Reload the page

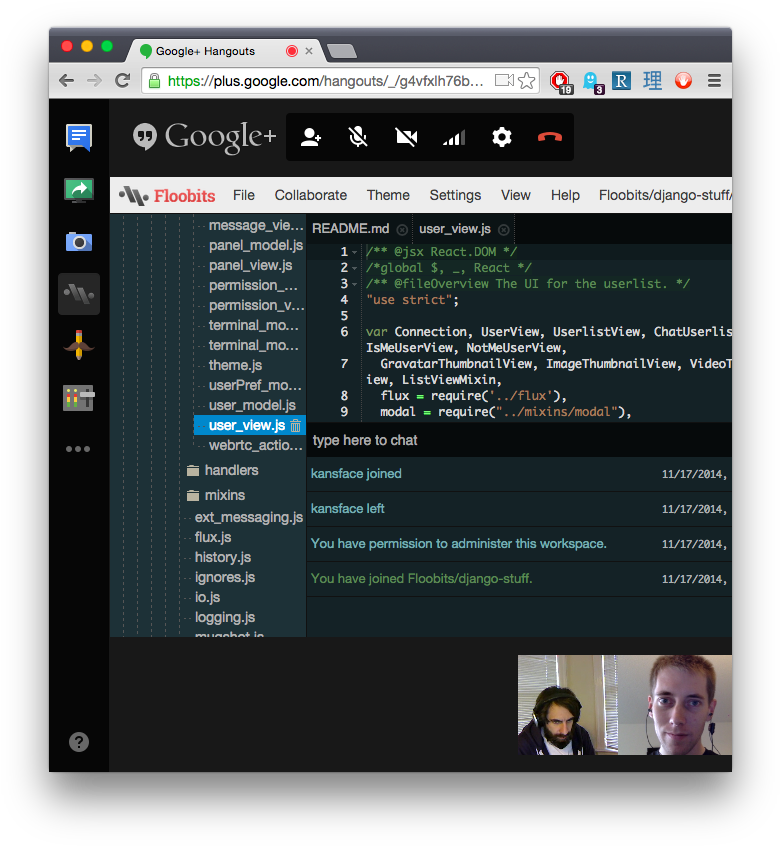click(123, 80)
